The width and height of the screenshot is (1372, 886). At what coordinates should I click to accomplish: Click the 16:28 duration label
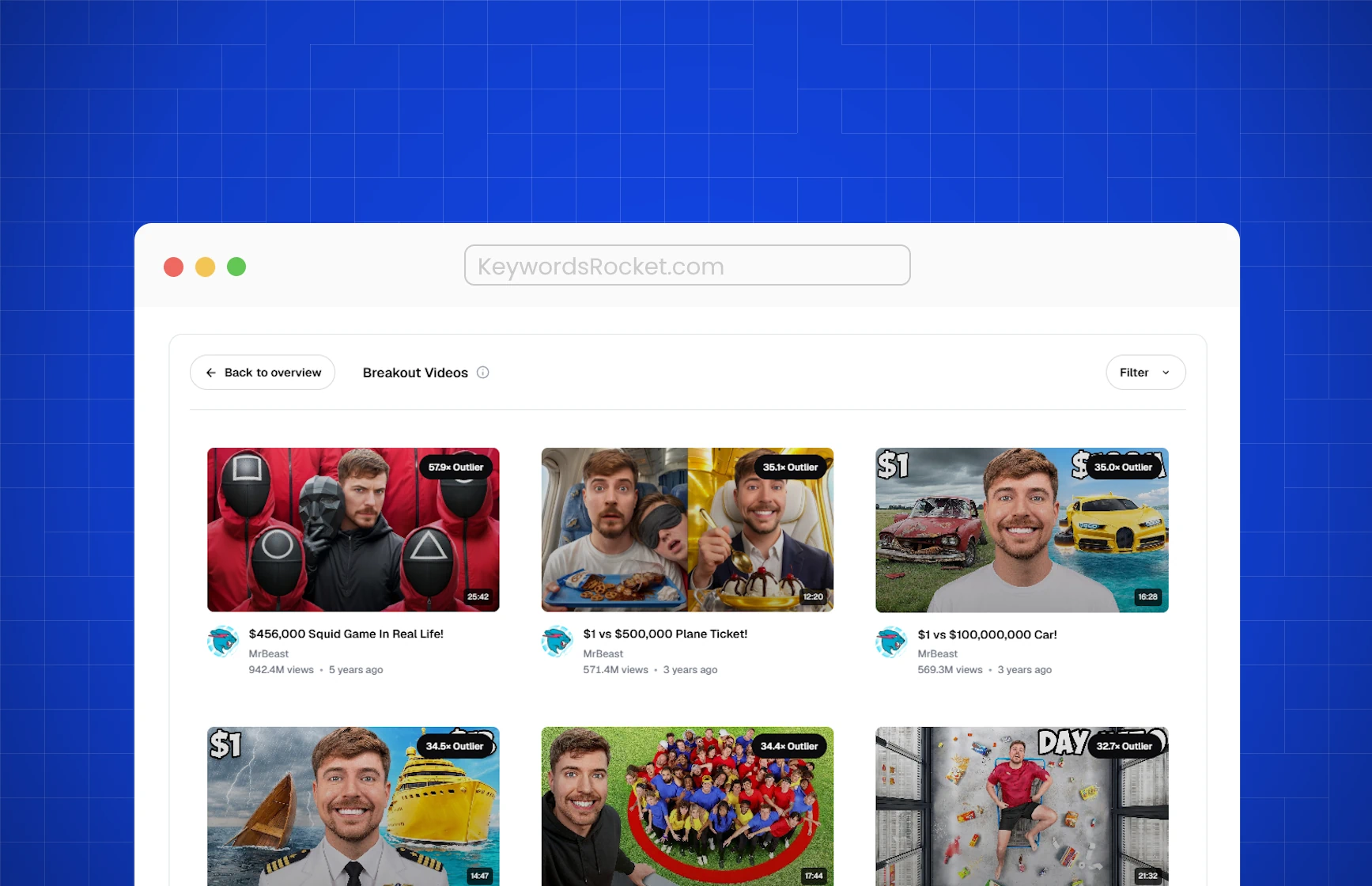pyautogui.click(x=1147, y=596)
